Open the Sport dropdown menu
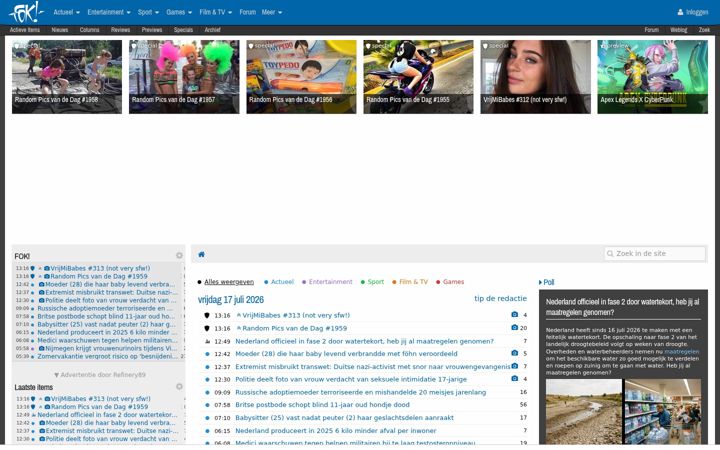720x450 pixels. (x=148, y=12)
